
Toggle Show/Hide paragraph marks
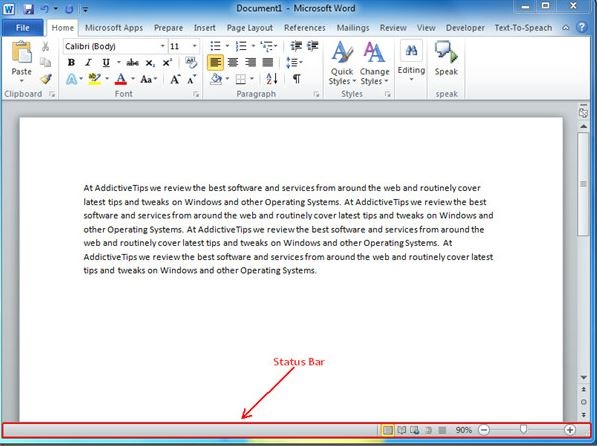pos(296,79)
